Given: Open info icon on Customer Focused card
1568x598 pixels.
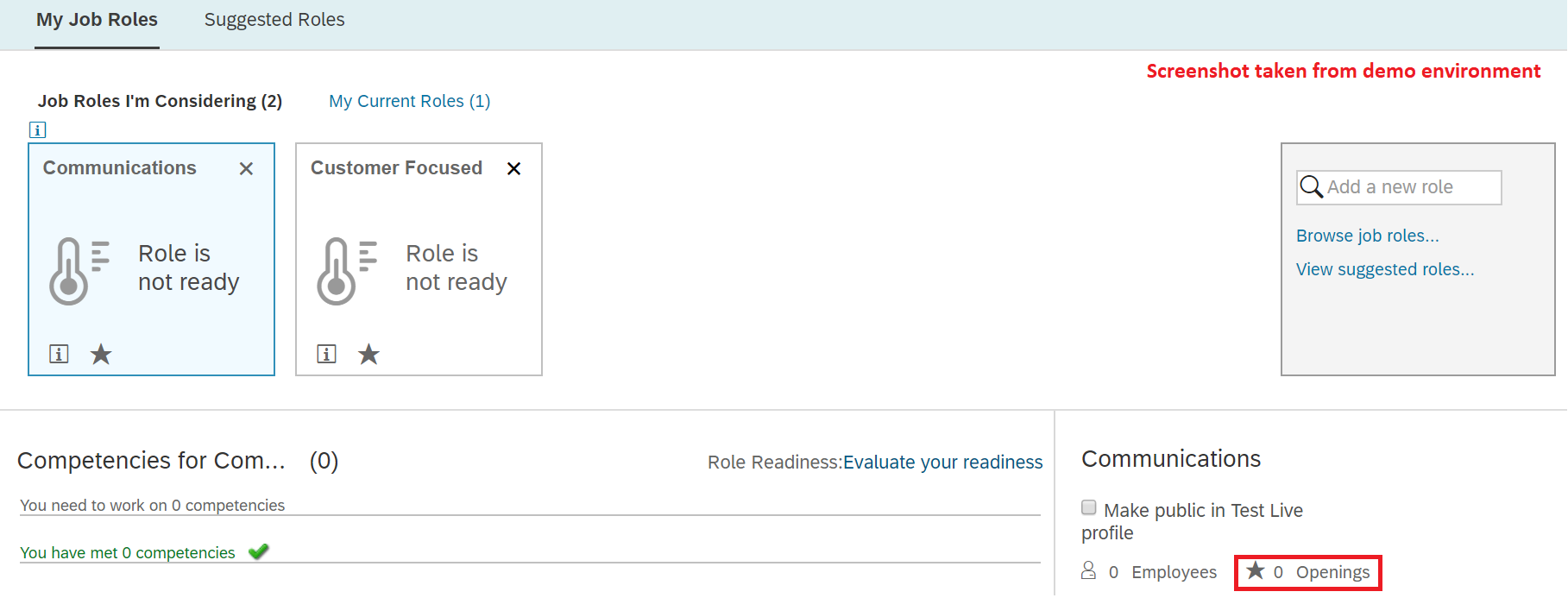Looking at the screenshot, I should tap(326, 354).
